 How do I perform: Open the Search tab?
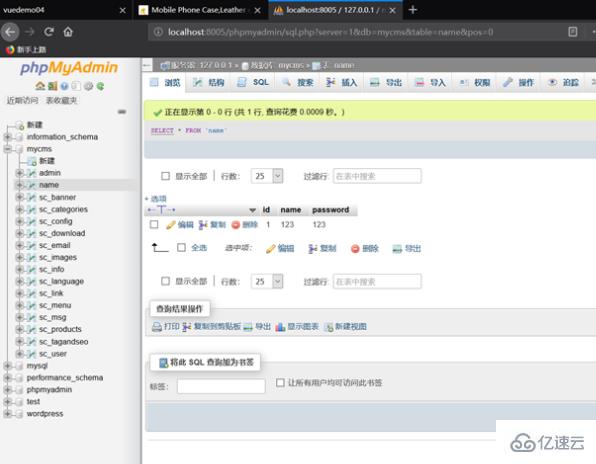click(298, 82)
